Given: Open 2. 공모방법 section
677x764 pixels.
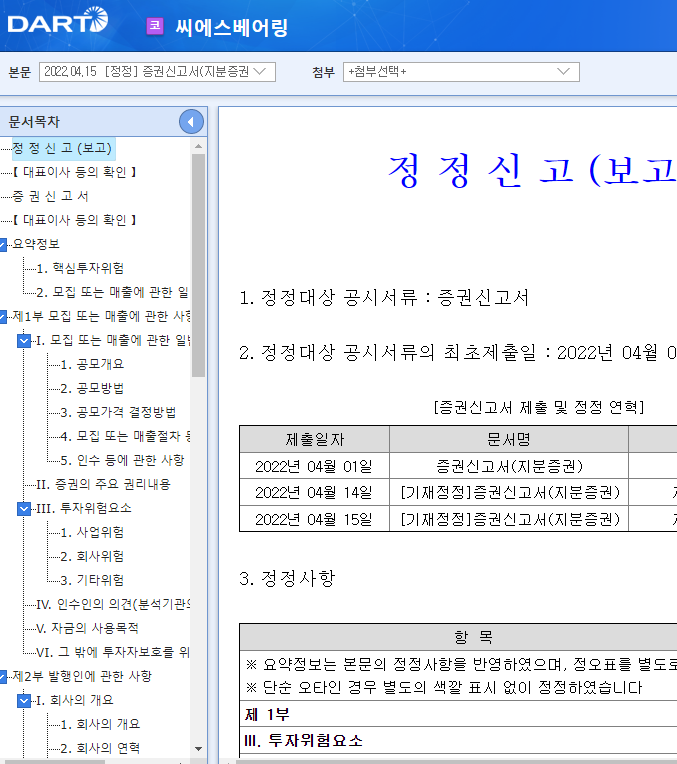Looking at the screenshot, I should [92, 388].
